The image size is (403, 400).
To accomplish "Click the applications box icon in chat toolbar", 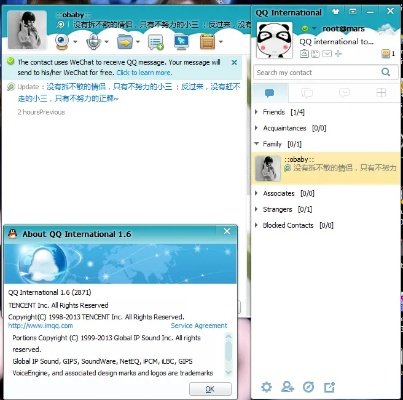I will (x=207, y=42).
